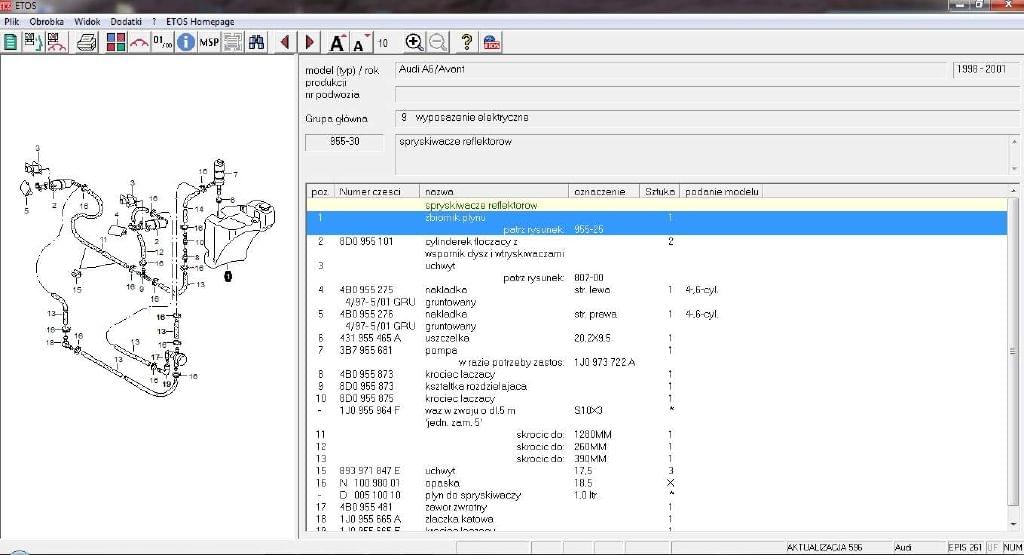Click the red arc toolbar icon
The width and height of the screenshot is (1024, 555).
[139, 43]
